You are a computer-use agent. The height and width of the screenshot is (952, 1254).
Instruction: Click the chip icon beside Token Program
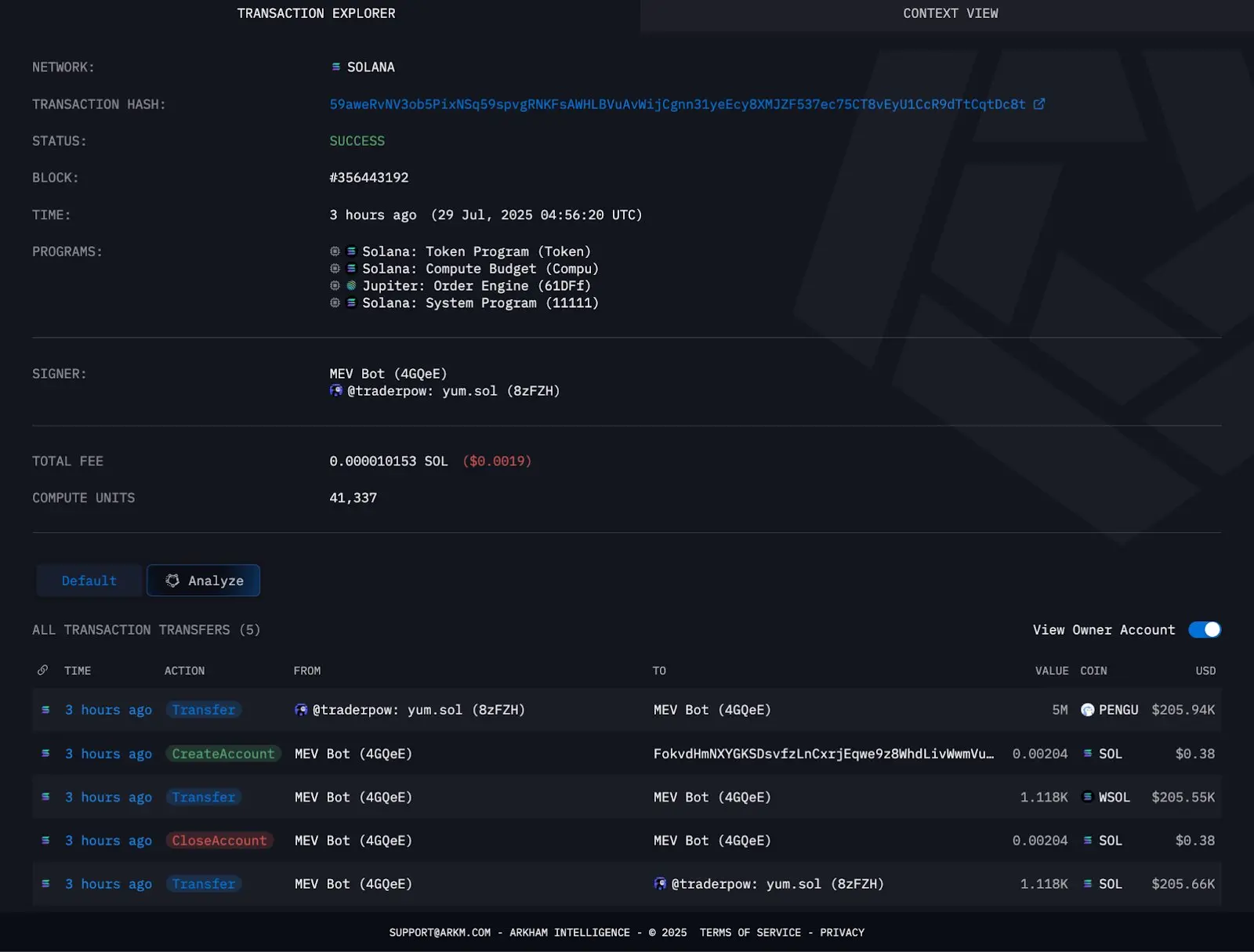(x=335, y=252)
